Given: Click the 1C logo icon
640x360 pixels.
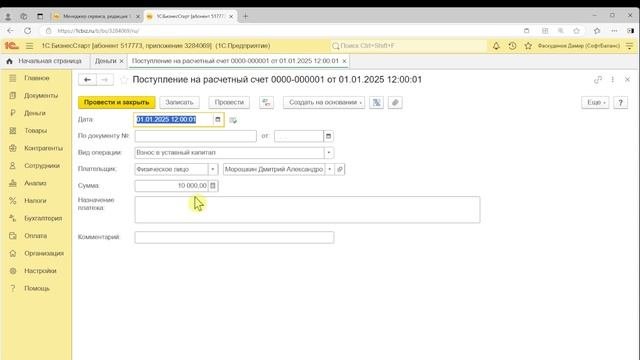Looking at the screenshot, I should pyautogui.click(x=11, y=46).
